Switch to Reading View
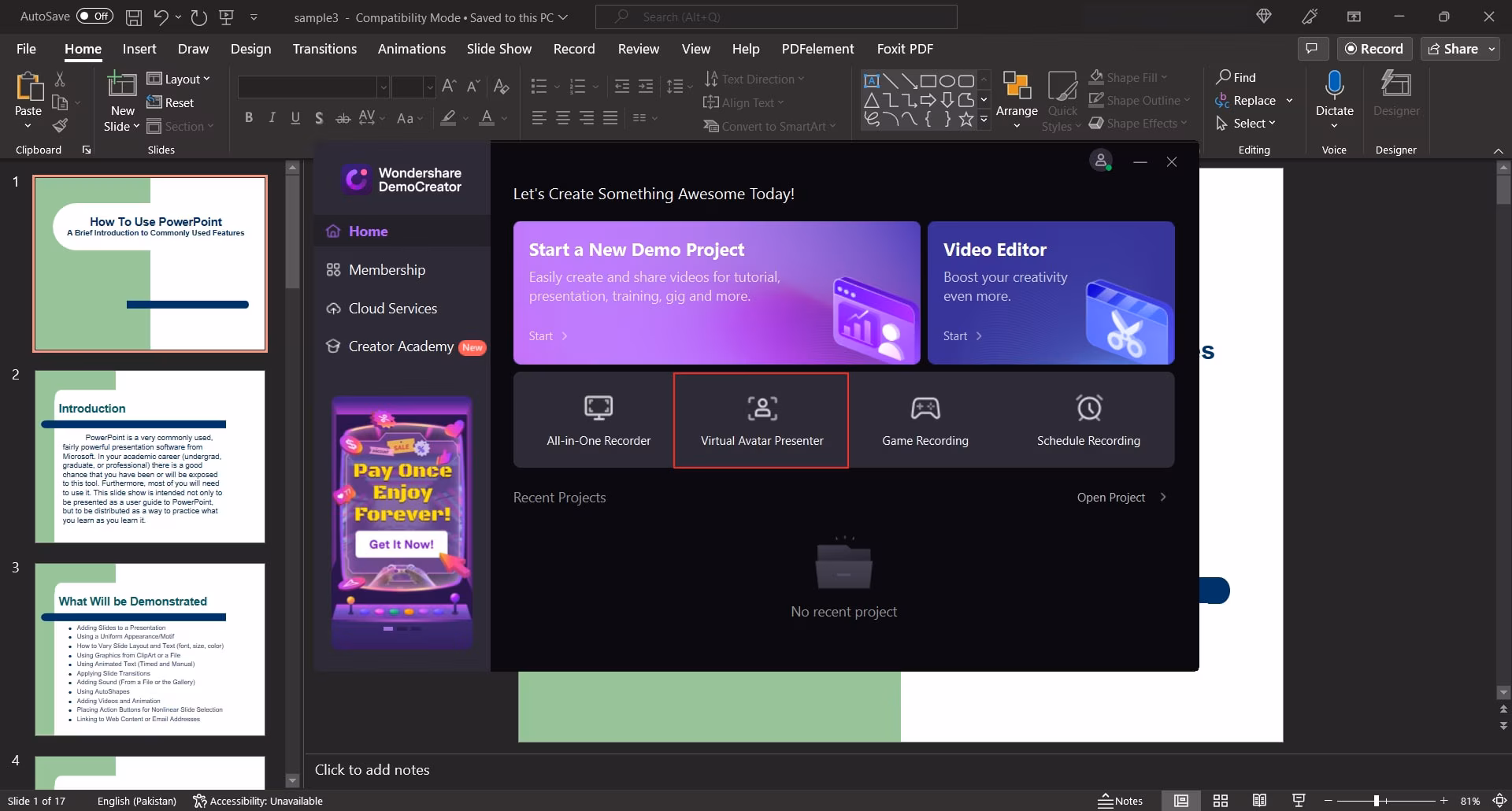Screen dimensions: 1512x811 1260,801
